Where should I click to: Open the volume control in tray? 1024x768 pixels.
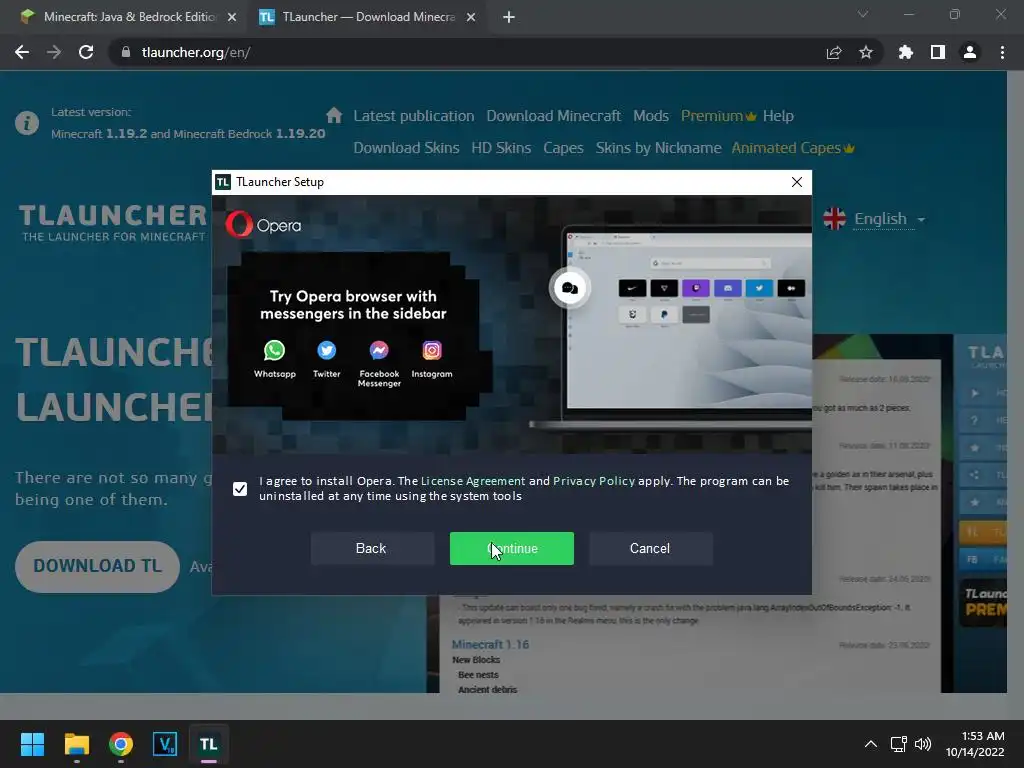[923, 744]
